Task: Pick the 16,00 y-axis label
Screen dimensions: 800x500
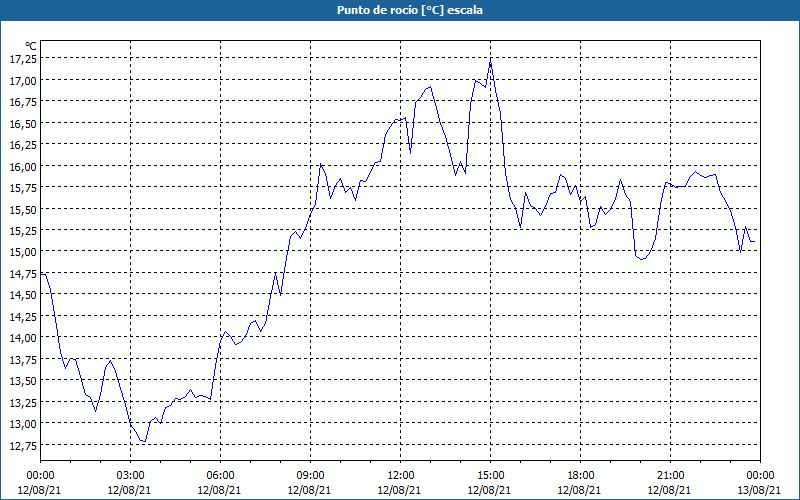Action: (x=23, y=166)
